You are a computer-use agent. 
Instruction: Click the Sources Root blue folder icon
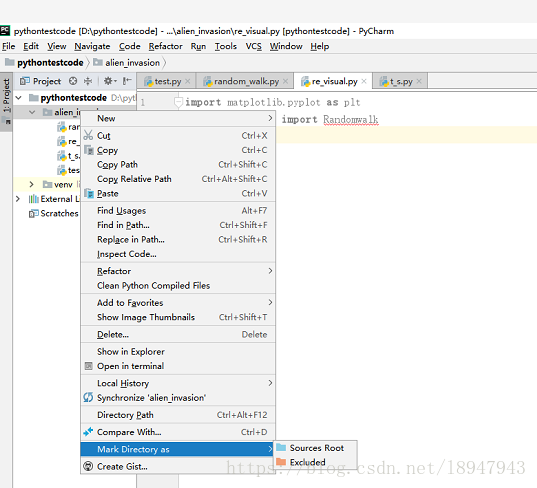(281, 448)
